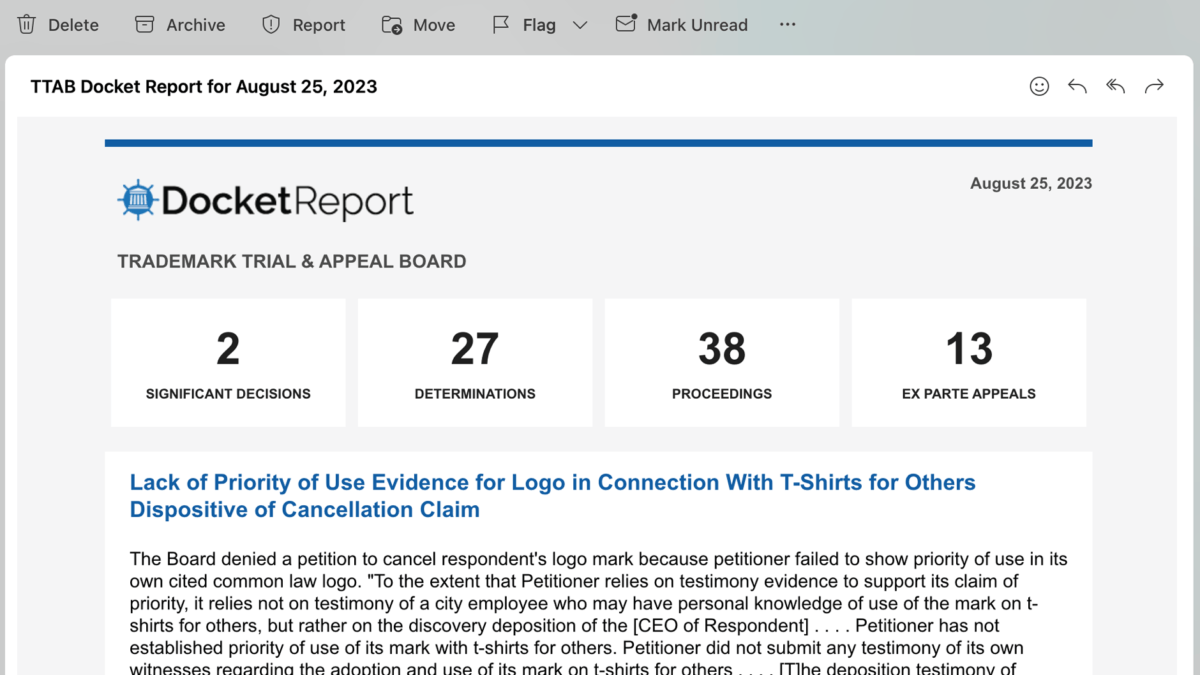Screen dimensions: 1200x675
Task: Select the Archive box icon
Action: click(145, 24)
